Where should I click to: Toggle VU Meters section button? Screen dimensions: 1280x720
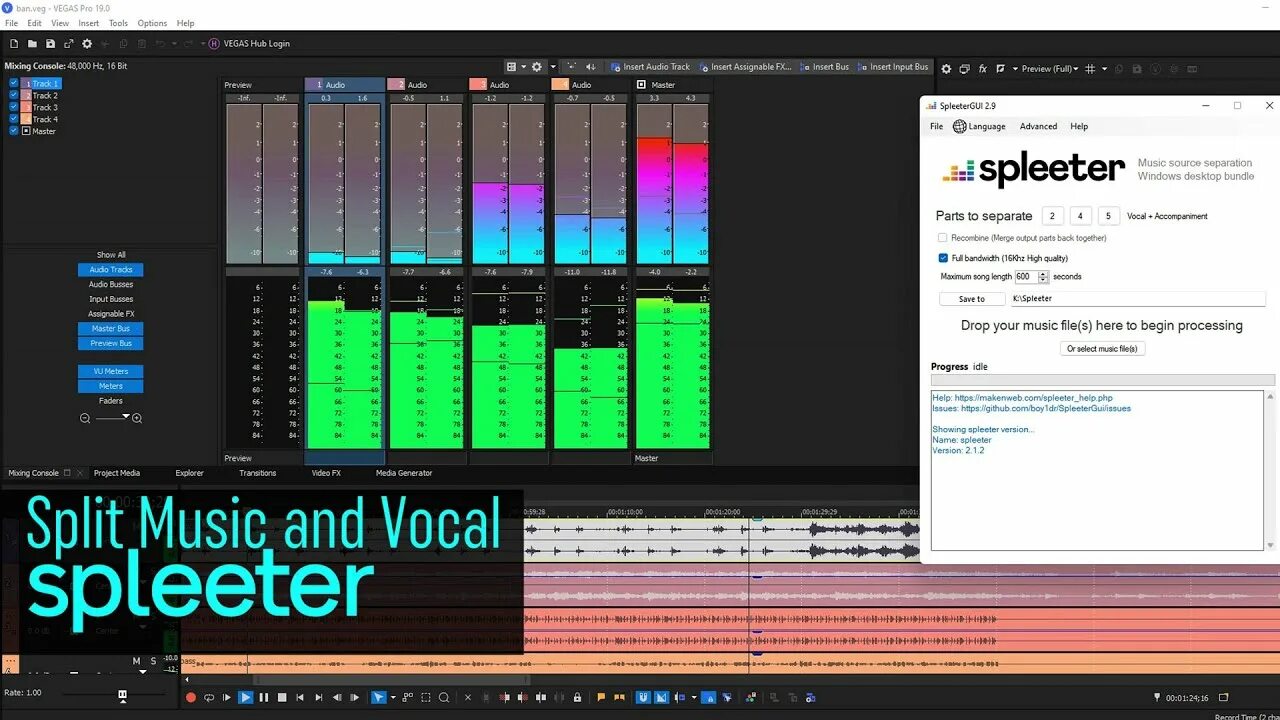[x=111, y=371]
